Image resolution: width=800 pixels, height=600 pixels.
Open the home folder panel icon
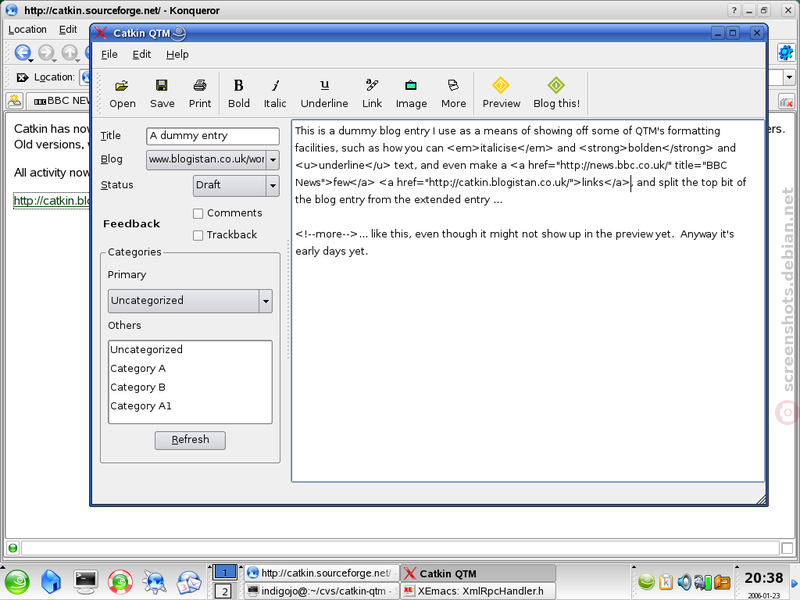click(51, 582)
